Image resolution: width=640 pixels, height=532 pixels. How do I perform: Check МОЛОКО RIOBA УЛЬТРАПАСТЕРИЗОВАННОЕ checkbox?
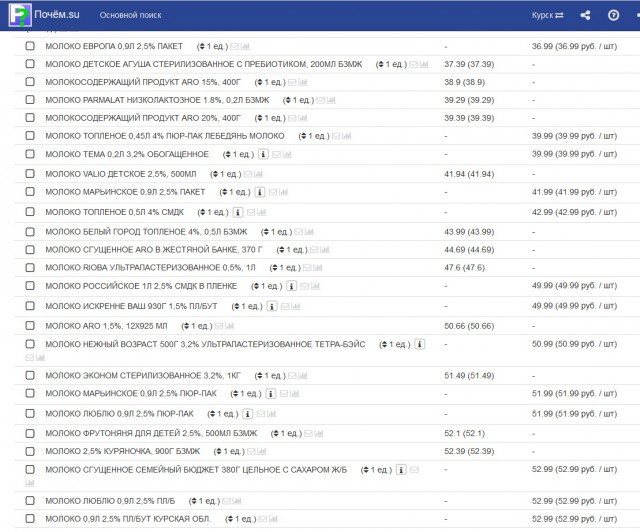point(30,267)
